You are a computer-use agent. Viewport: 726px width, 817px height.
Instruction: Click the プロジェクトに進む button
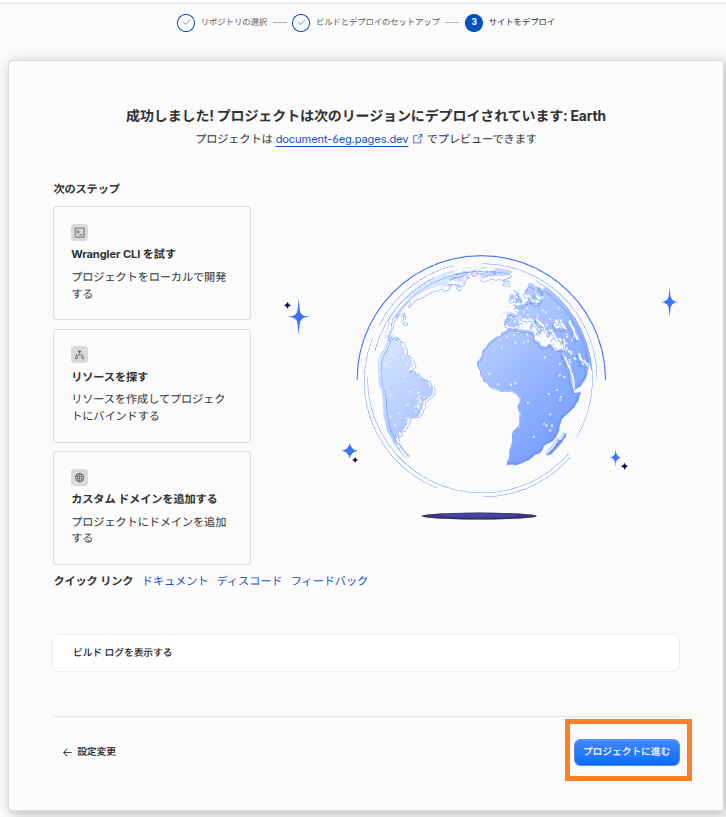click(x=626, y=751)
